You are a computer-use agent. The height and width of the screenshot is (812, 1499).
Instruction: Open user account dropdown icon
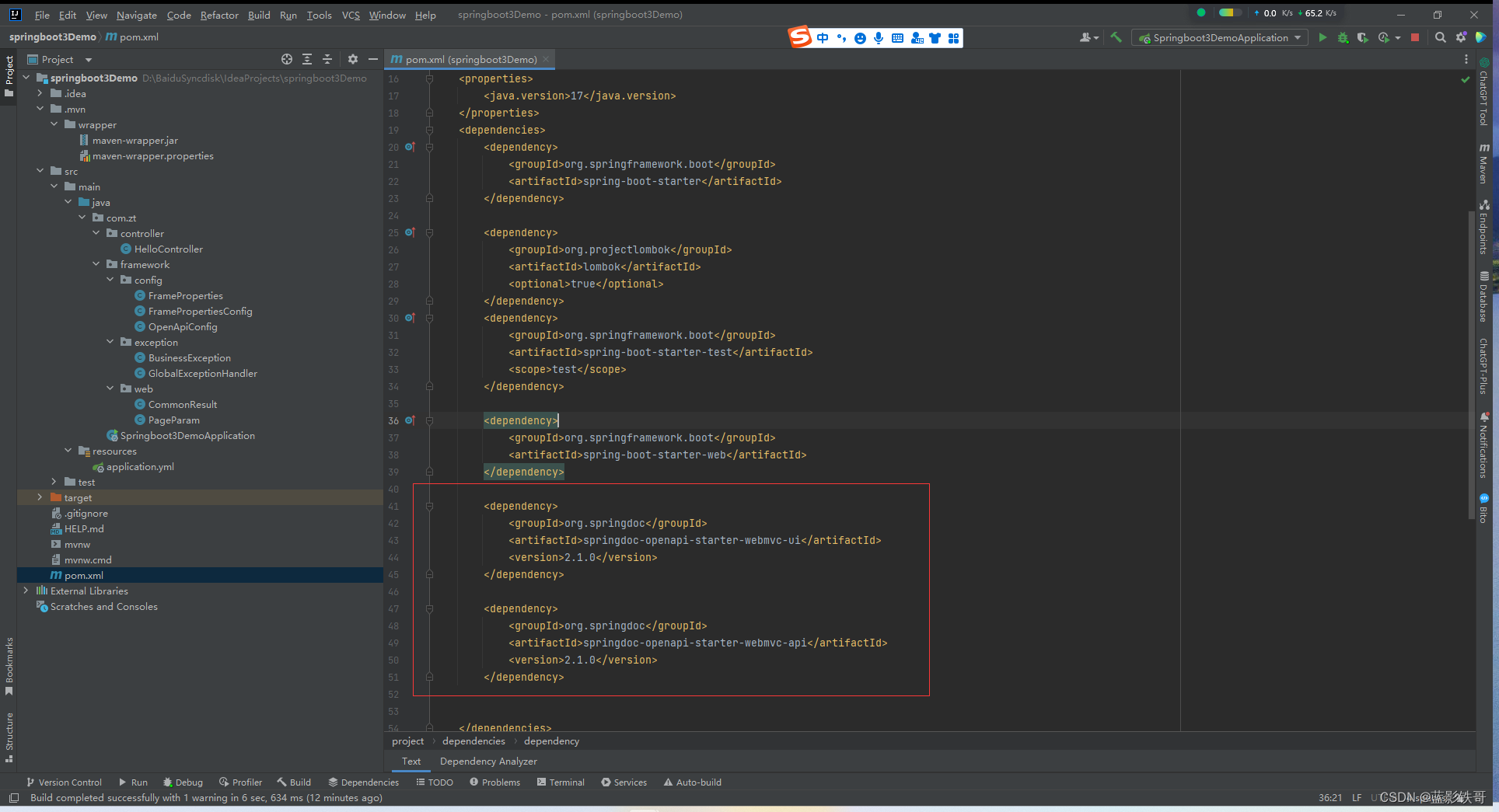point(1088,37)
